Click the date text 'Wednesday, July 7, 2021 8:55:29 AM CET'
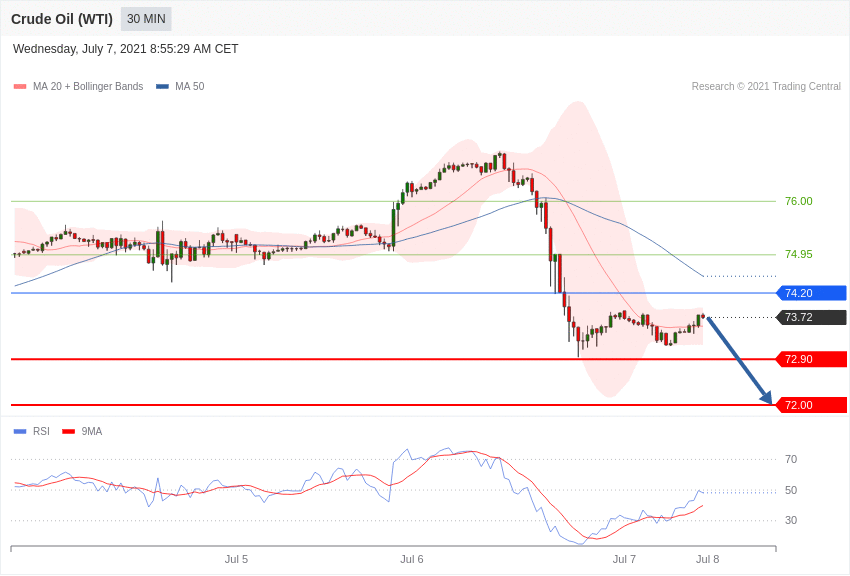Screen dimensions: 850x576 125,49
